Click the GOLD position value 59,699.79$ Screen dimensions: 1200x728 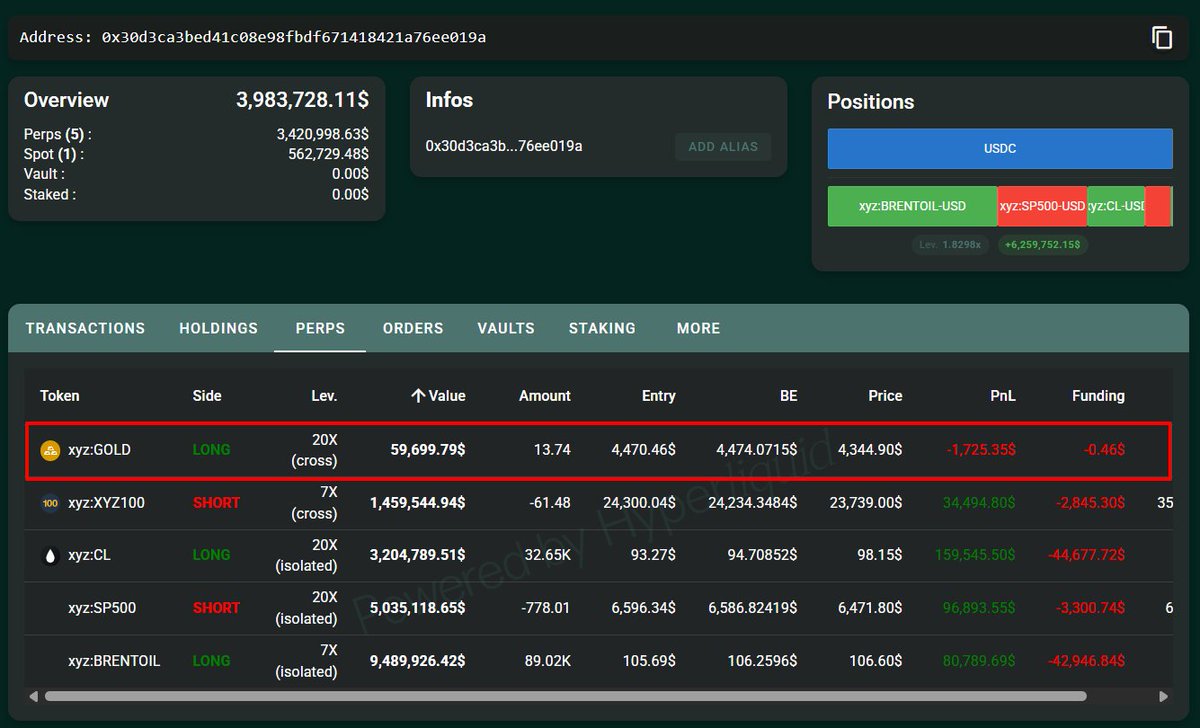tap(427, 450)
